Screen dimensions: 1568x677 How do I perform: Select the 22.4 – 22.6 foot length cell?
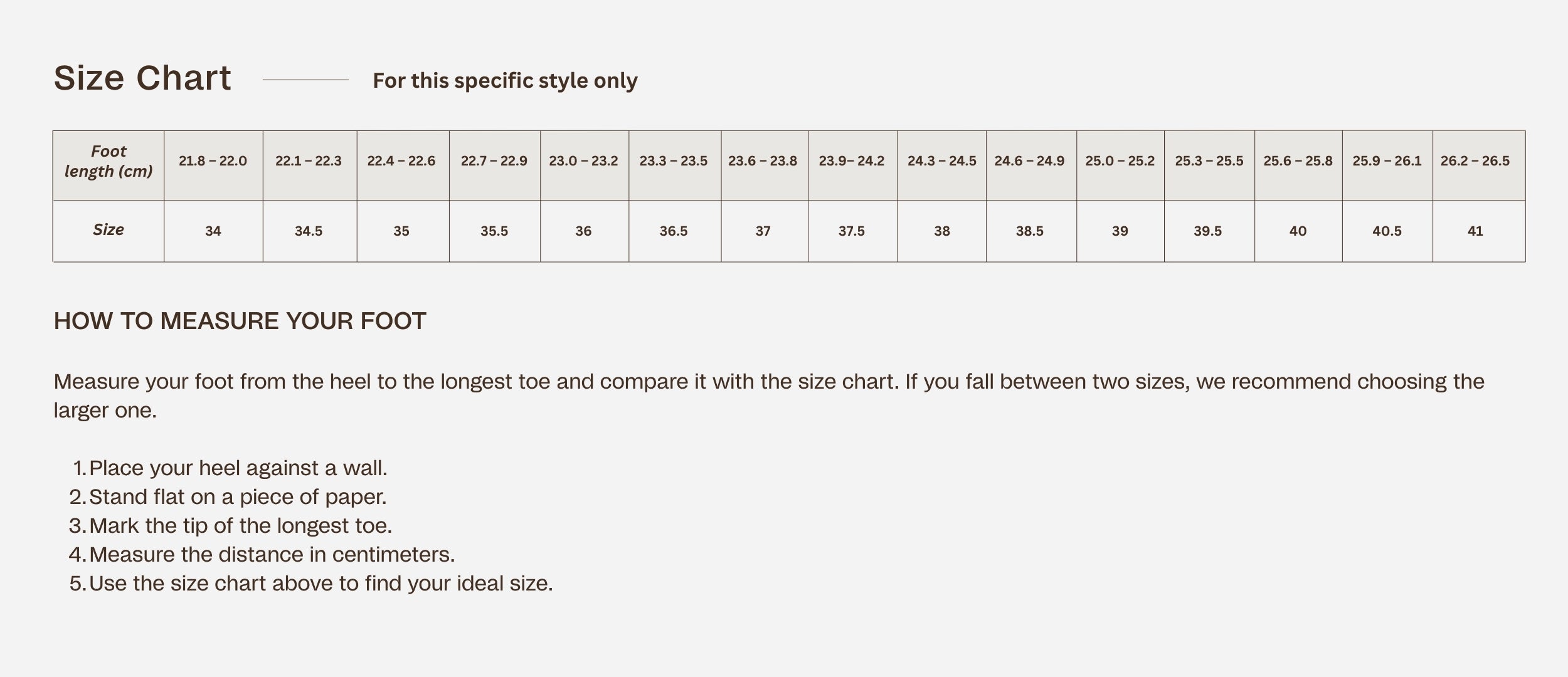(x=401, y=161)
